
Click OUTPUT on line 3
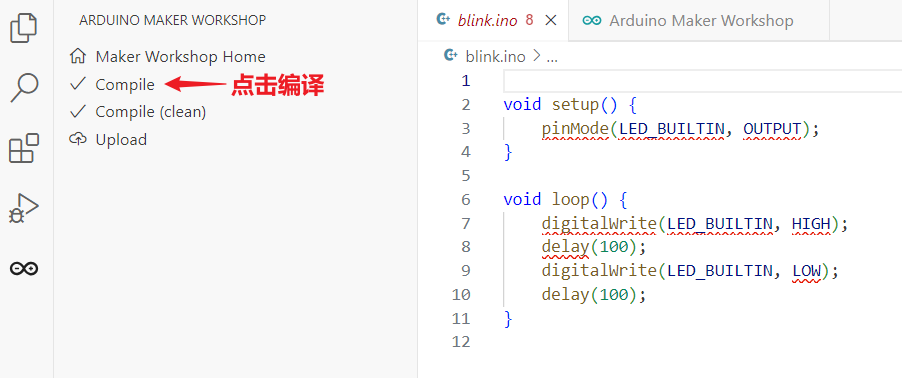[x=772, y=128]
